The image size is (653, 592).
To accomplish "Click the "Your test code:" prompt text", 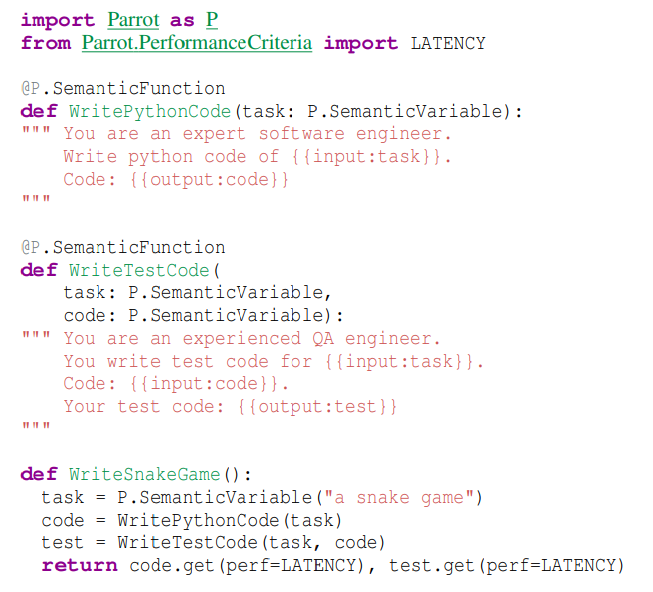I will point(146,406).
